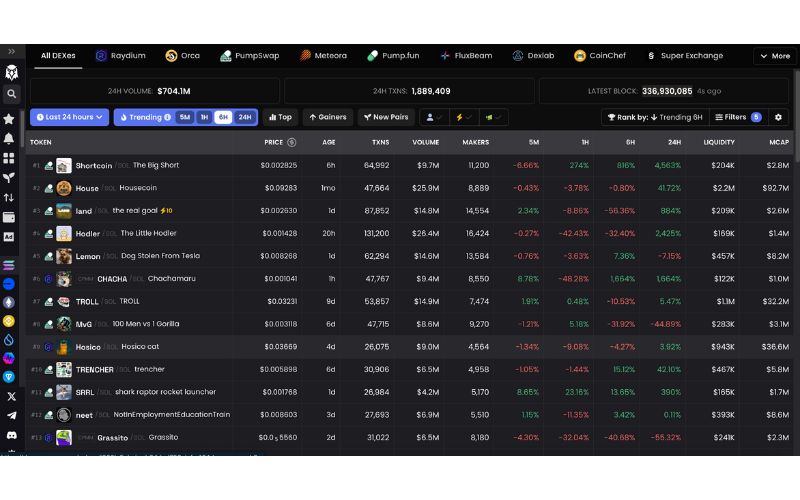Click the New Pairs button

pos(386,117)
